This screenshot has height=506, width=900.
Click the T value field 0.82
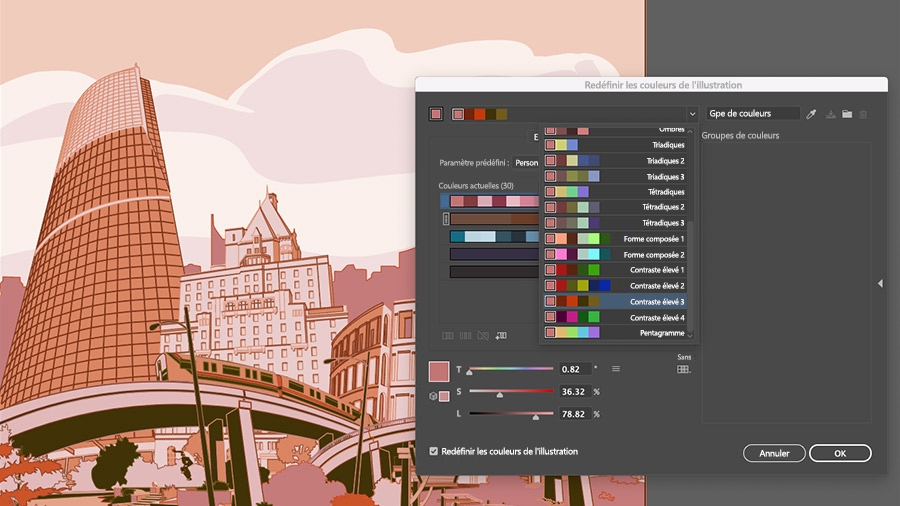pyautogui.click(x=575, y=369)
